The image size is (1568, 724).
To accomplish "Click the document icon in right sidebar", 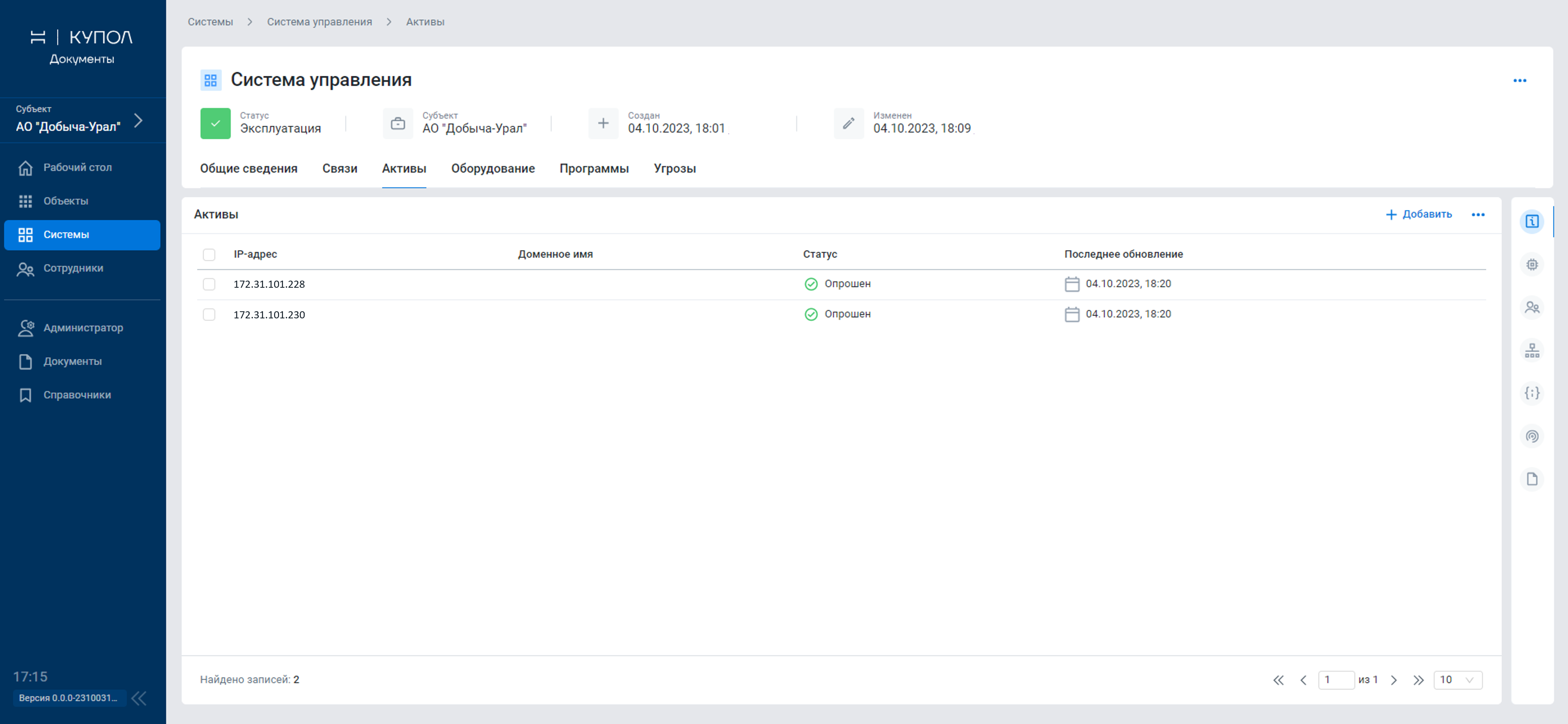I will click(1532, 479).
